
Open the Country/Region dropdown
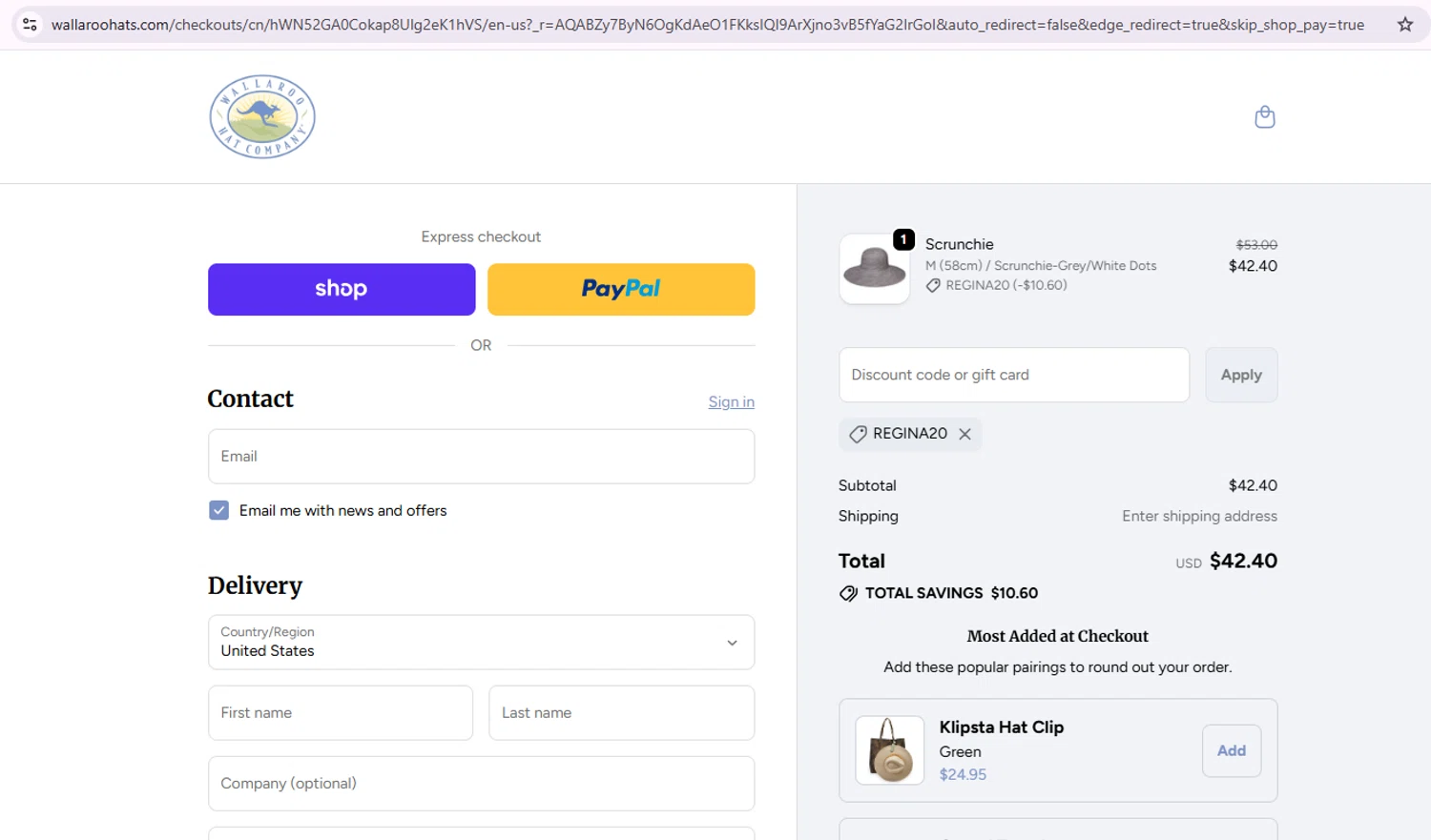tap(481, 642)
